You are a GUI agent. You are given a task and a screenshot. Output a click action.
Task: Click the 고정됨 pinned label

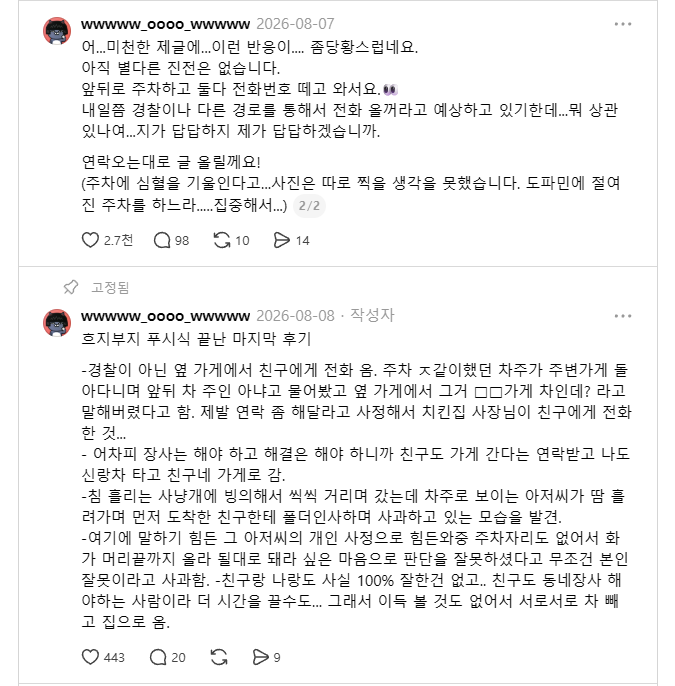110,287
